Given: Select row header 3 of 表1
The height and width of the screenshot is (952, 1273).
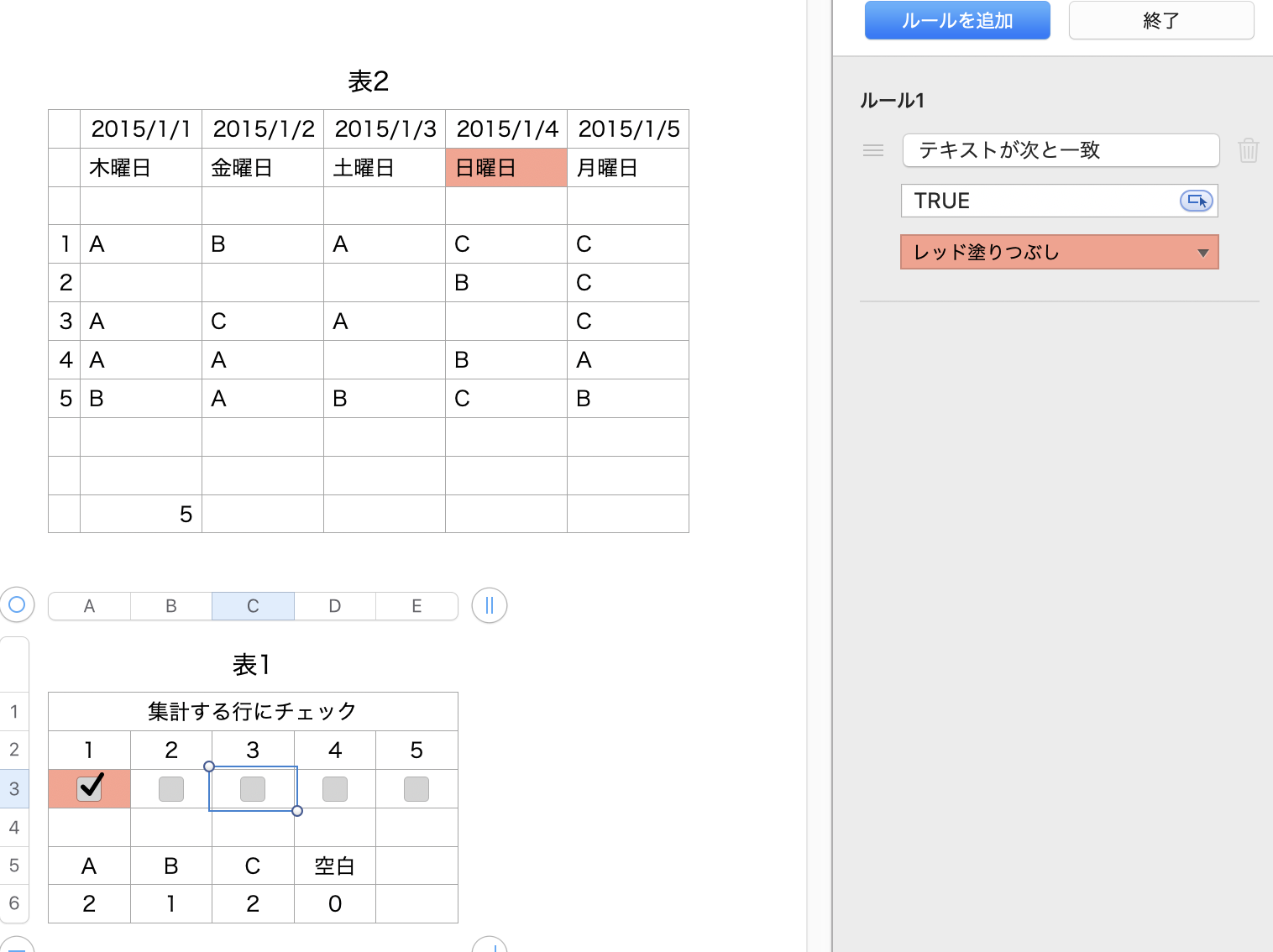Looking at the screenshot, I should coord(14,789).
